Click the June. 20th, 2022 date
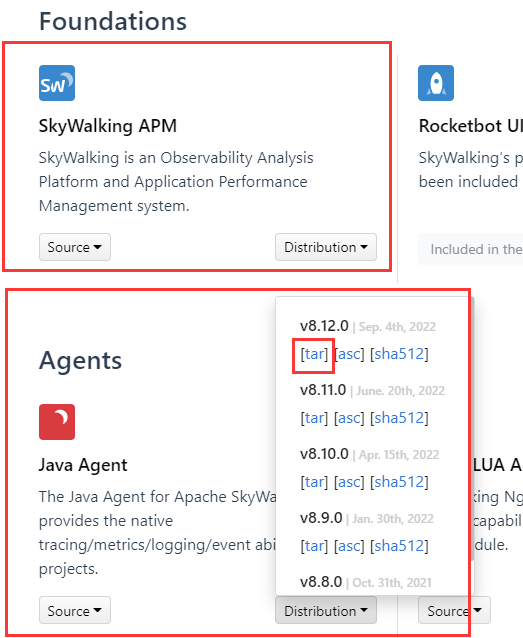 tap(400, 391)
